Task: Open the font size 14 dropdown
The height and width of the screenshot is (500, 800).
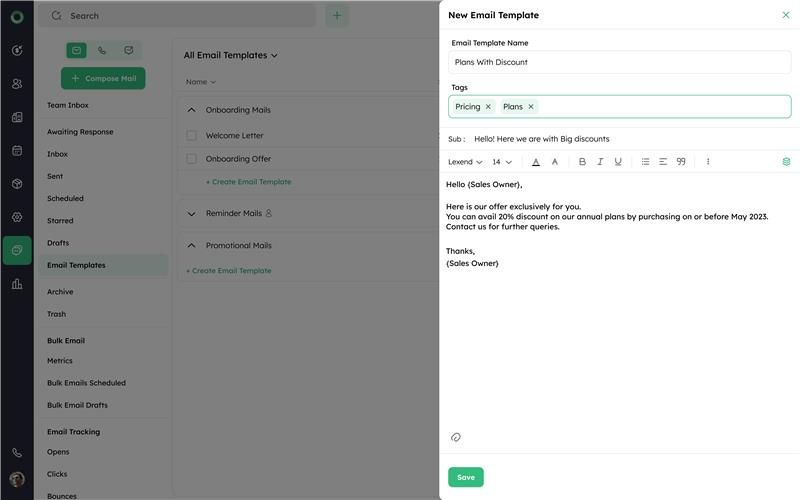Action: (x=502, y=162)
